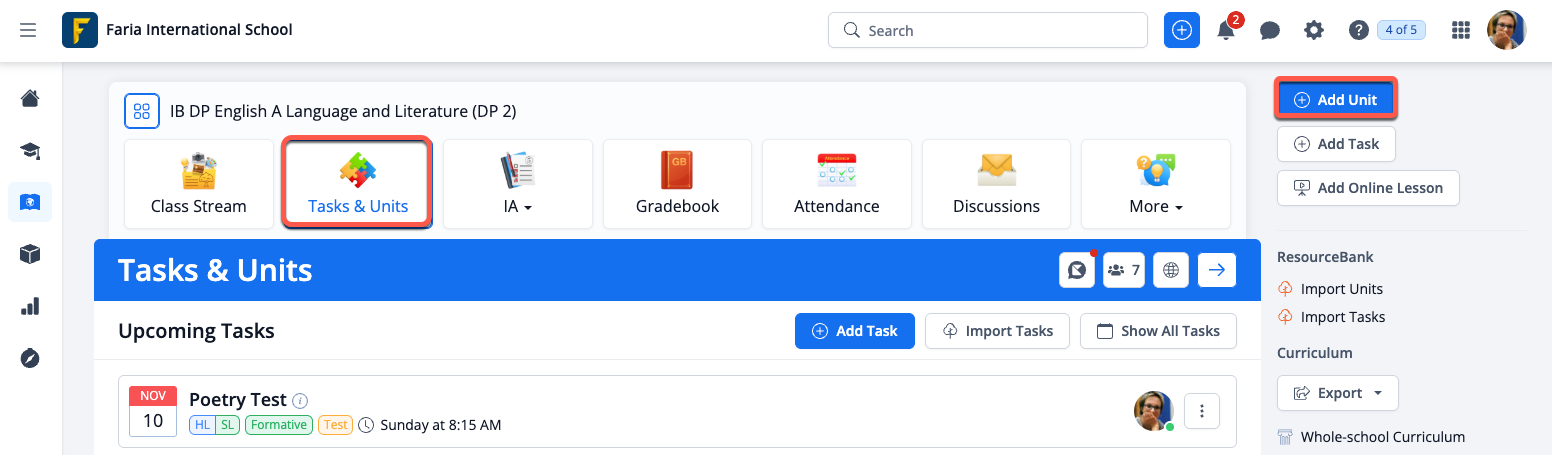This screenshot has width=1552, height=455.
Task: Open the apps grid launcher
Action: (1461, 31)
